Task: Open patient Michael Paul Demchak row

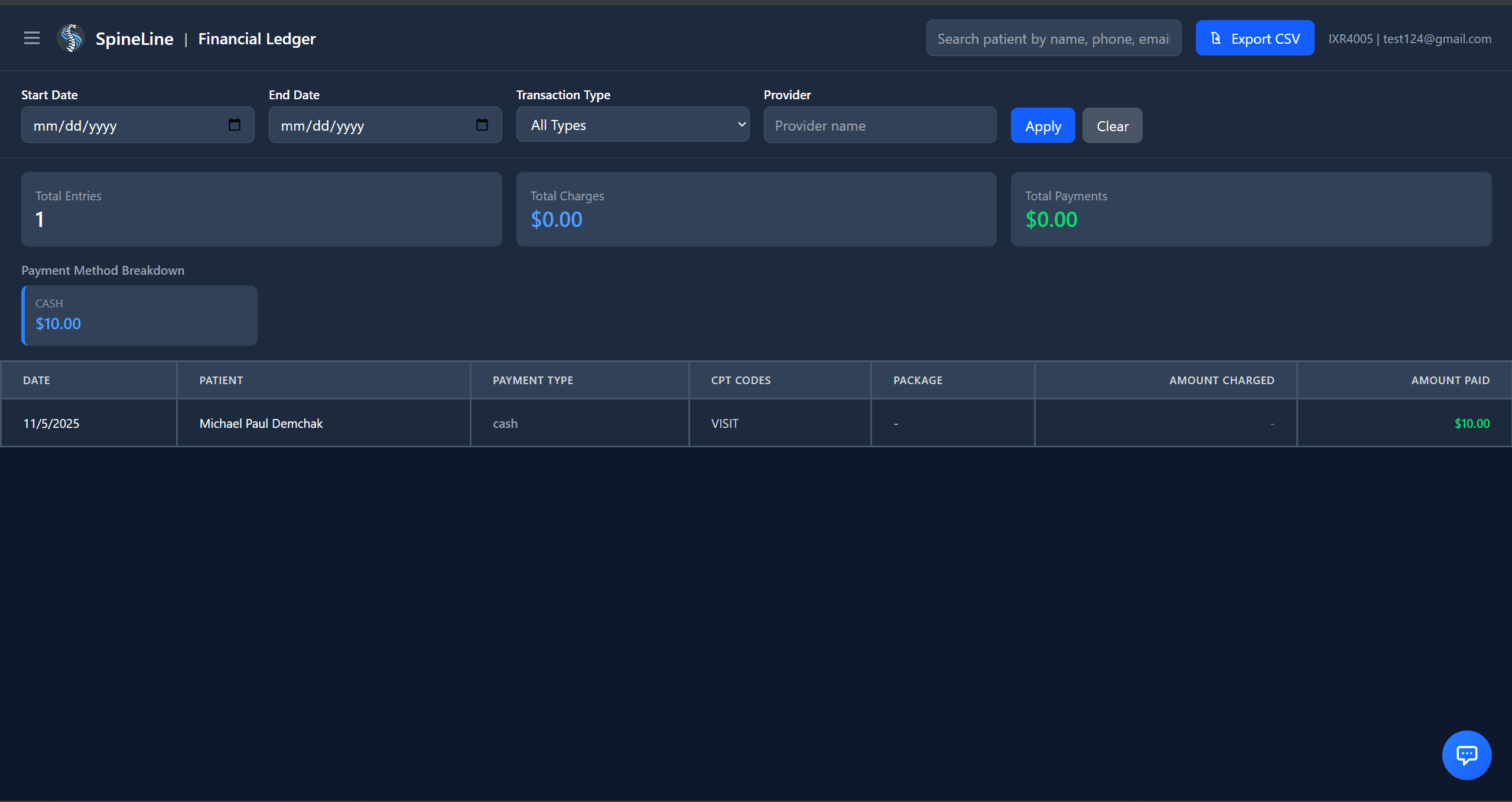Action: pyautogui.click(x=261, y=423)
